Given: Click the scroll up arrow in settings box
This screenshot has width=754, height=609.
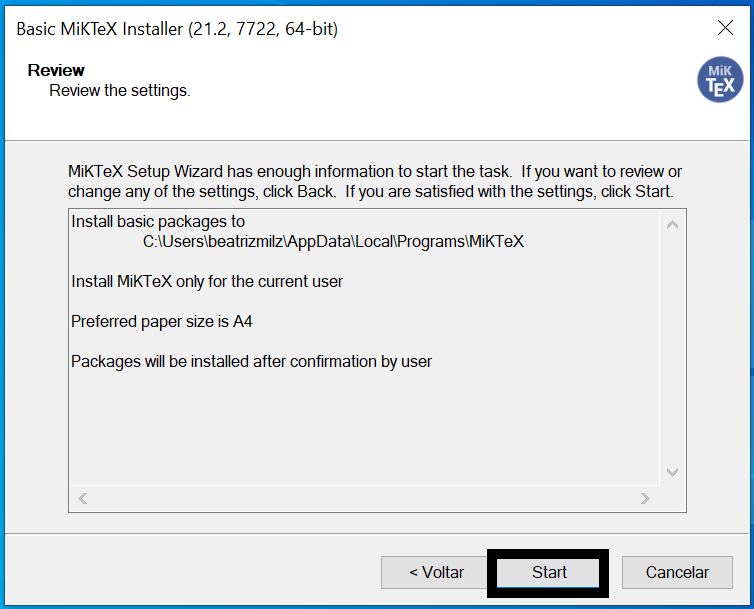Looking at the screenshot, I should [x=672, y=224].
